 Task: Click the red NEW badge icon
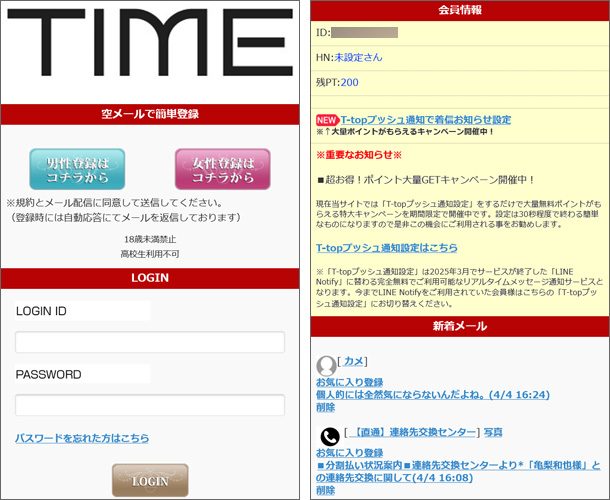(327, 119)
